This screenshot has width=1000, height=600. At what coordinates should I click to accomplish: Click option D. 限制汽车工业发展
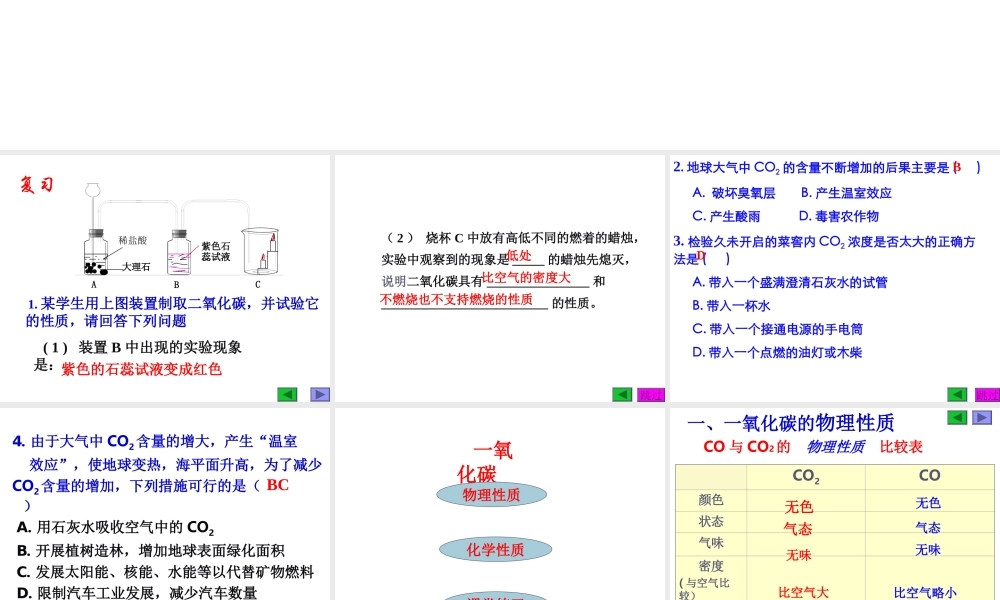pos(137,593)
